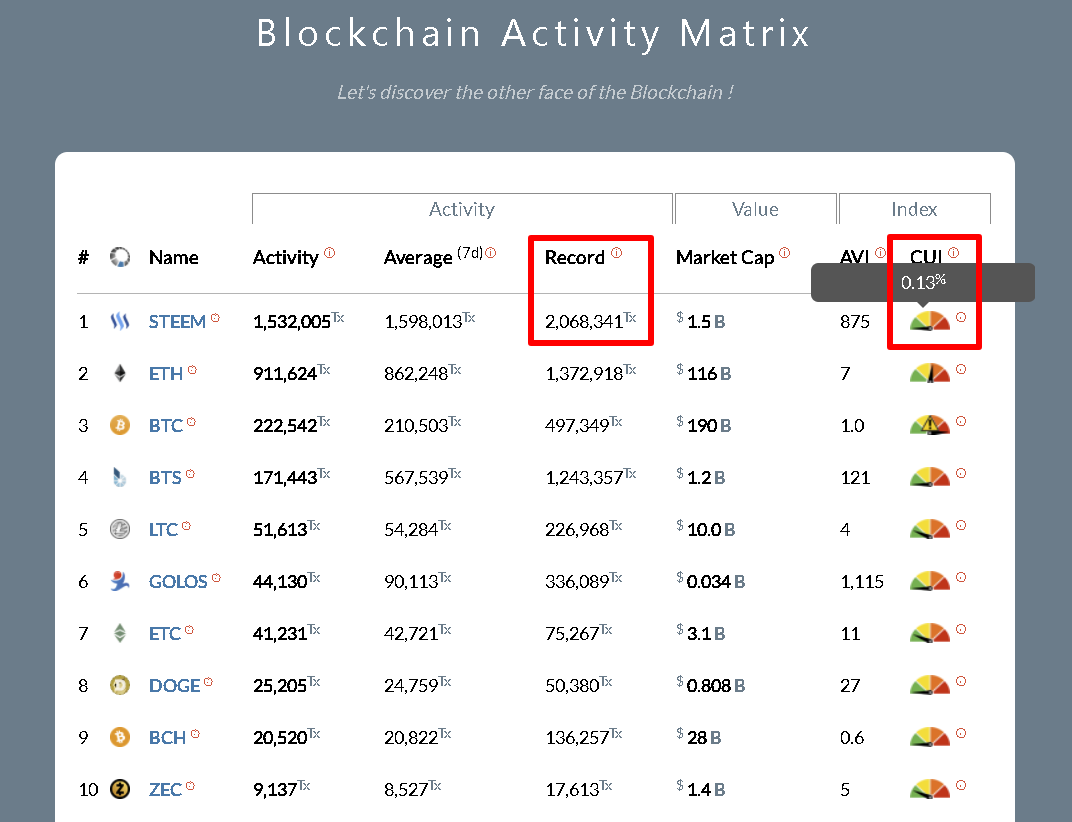Click the DOGE CUI gauge icon
The image size is (1072, 822).
click(x=930, y=685)
